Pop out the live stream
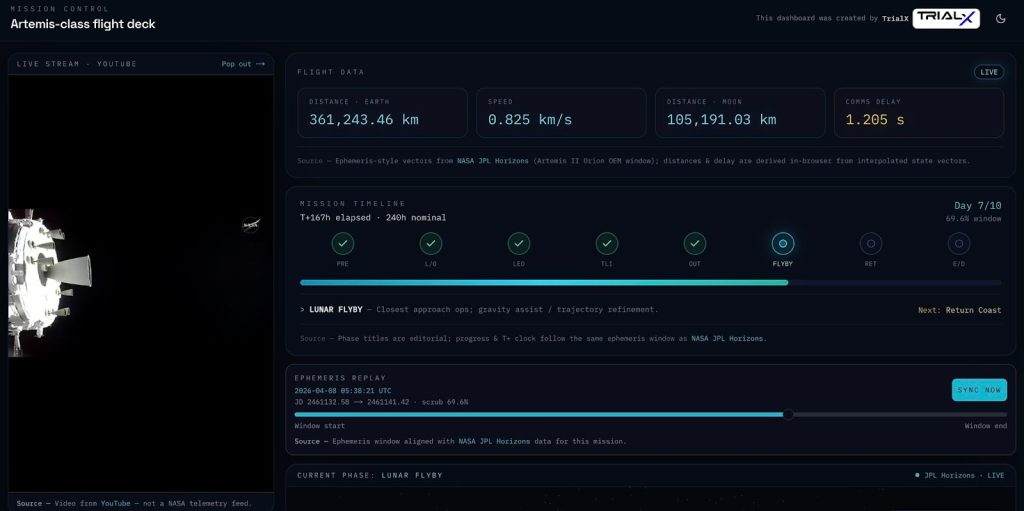This screenshot has width=1024, height=511. pyautogui.click(x=243, y=64)
